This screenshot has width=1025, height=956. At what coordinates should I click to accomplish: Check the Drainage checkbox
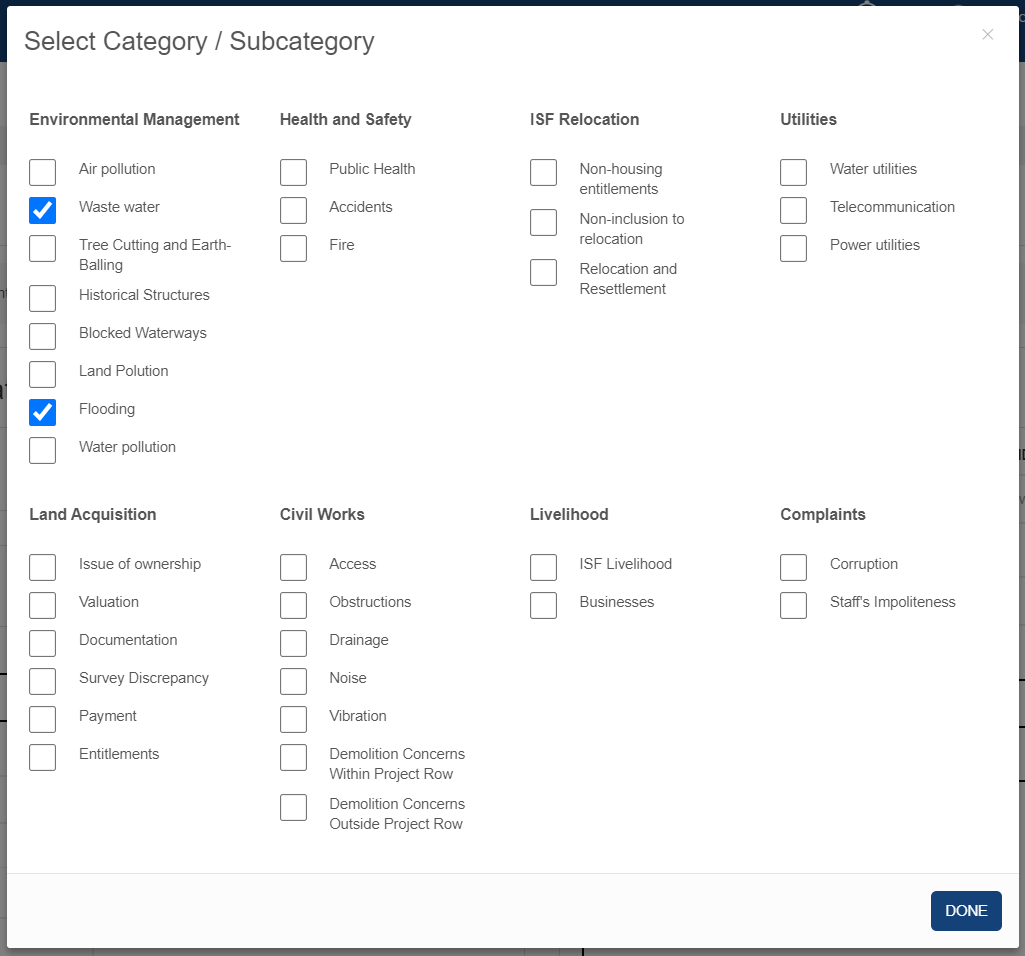(293, 643)
